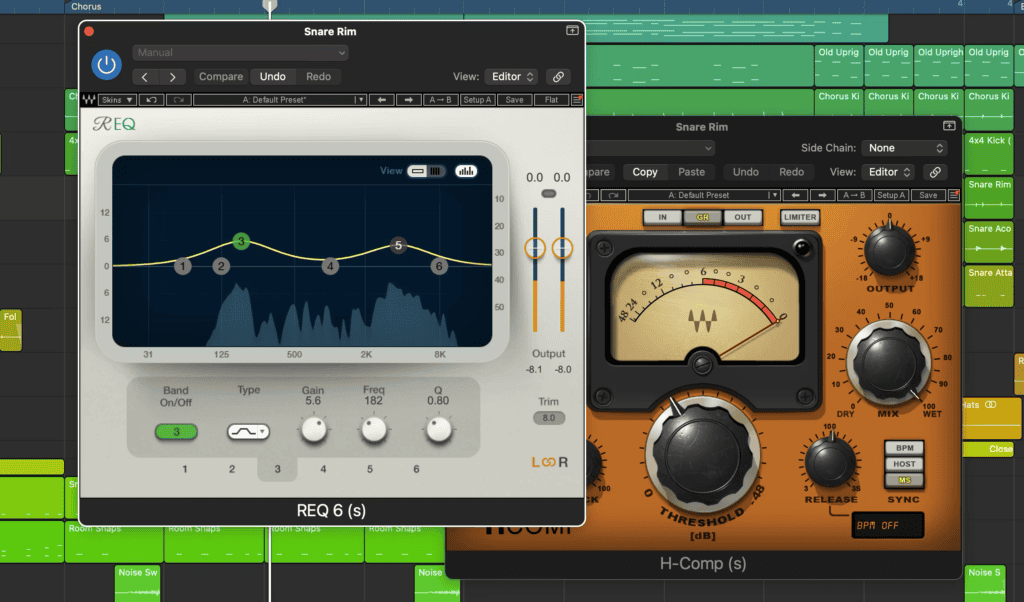Click the analyzer histogram icon in REQ
Screen dimensions: 1024x602
coord(466,171)
